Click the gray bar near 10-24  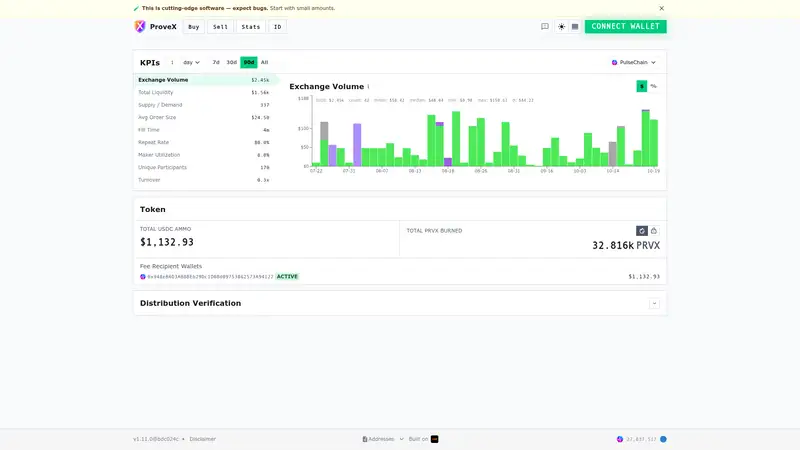click(613, 154)
